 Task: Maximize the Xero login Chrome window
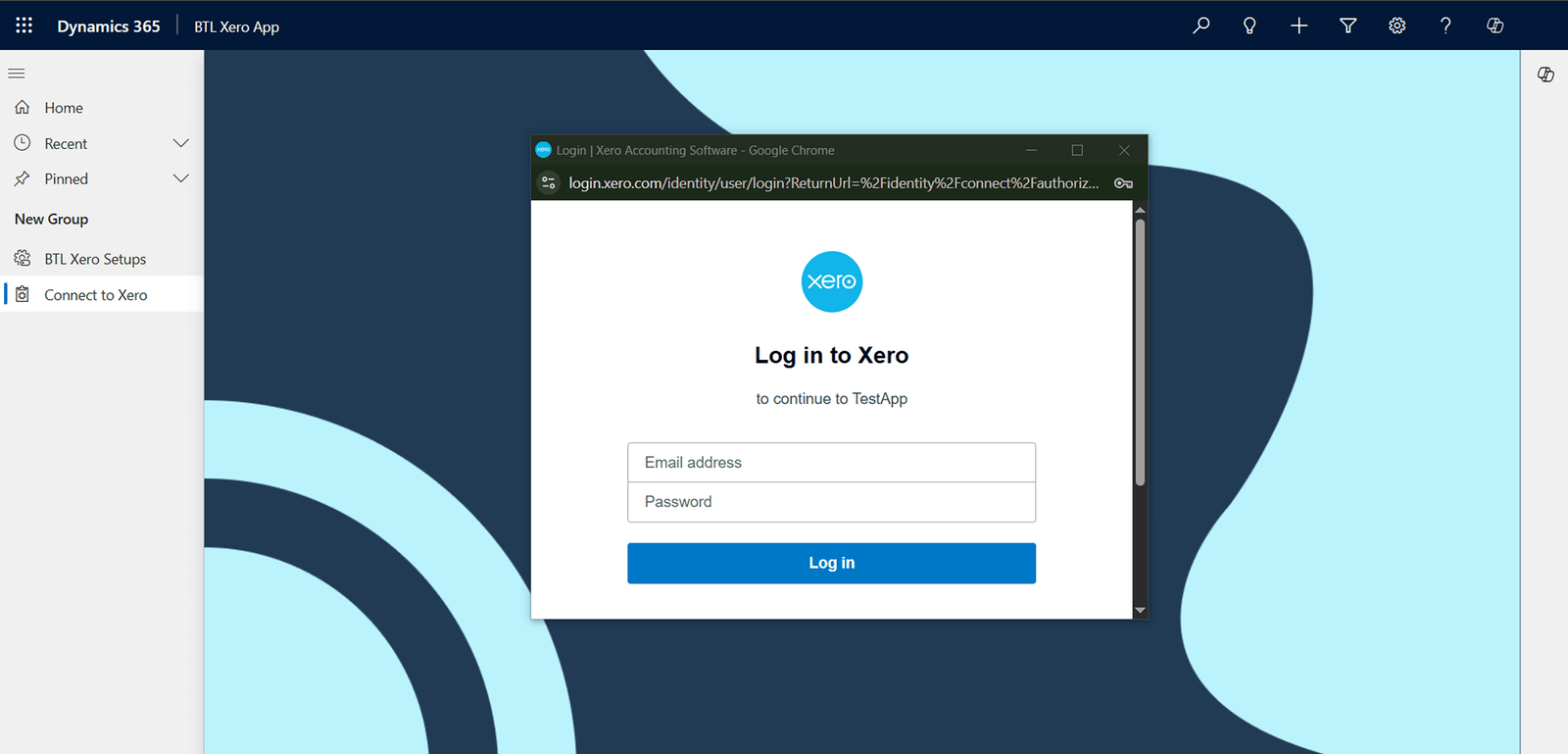click(x=1077, y=150)
